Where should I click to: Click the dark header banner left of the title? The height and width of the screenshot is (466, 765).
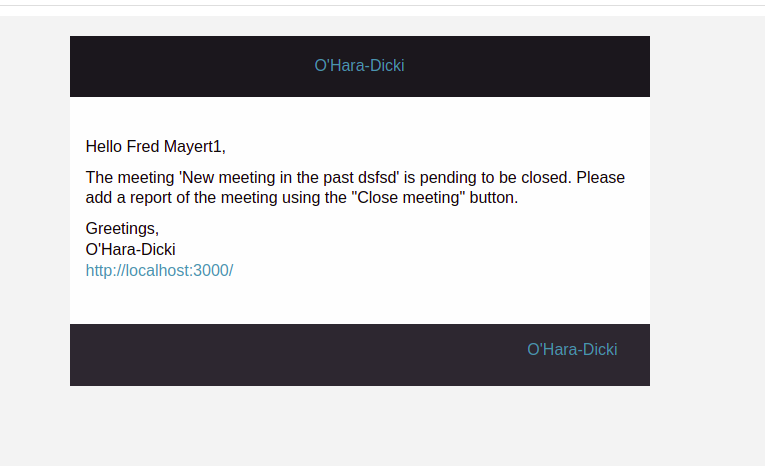click(180, 66)
